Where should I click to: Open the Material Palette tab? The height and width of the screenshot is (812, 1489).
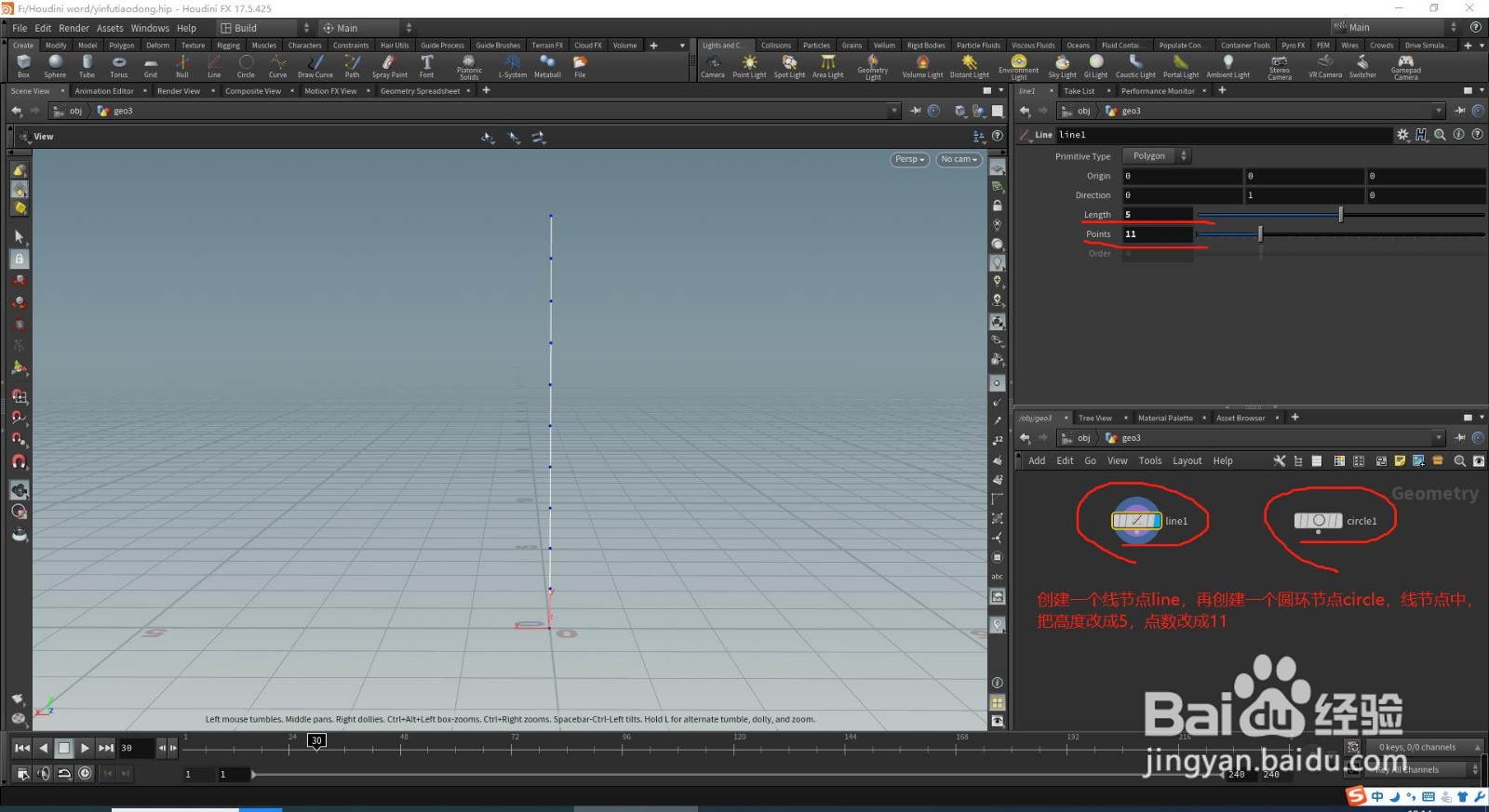pos(1165,419)
